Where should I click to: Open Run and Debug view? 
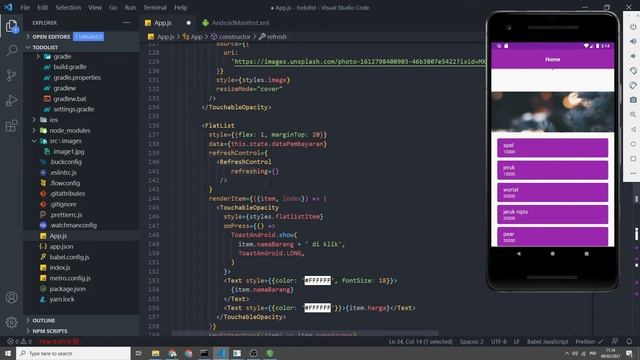[x=11, y=100]
